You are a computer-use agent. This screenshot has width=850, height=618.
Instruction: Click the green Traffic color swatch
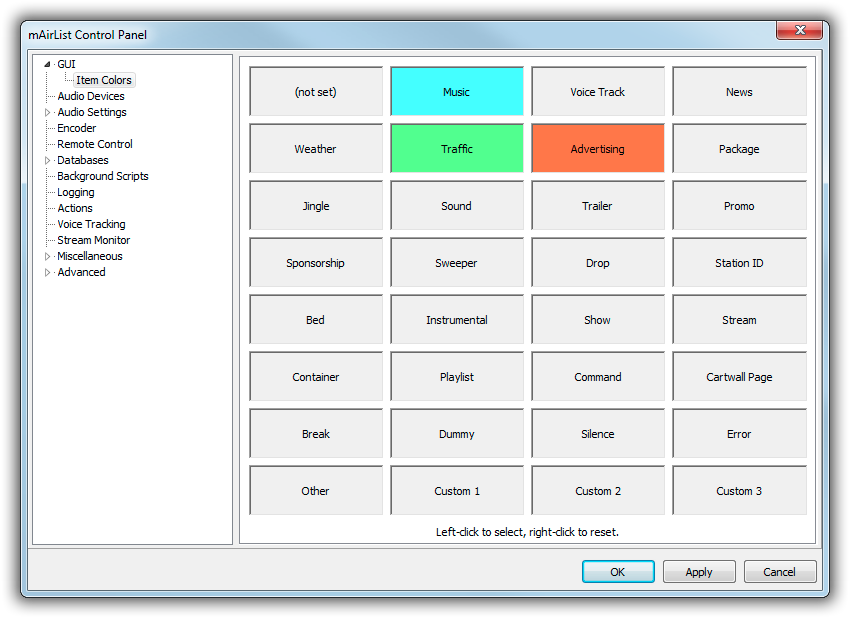456,149
